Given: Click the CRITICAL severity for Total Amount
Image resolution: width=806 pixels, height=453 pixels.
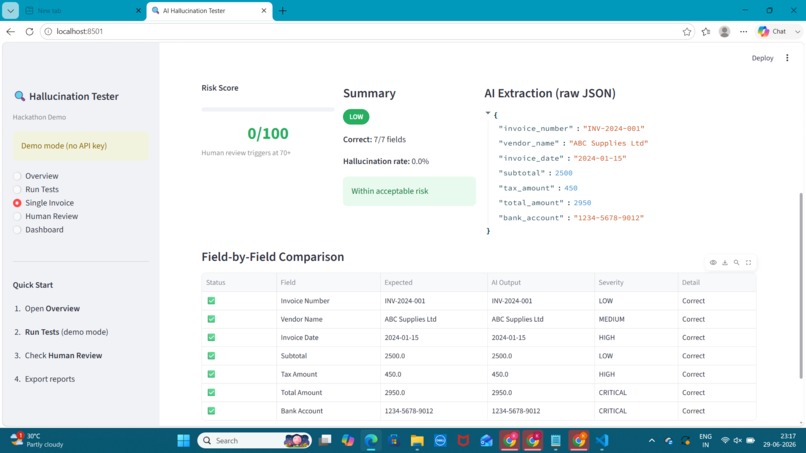Looking at the screenshot, I should pos(636,392).
